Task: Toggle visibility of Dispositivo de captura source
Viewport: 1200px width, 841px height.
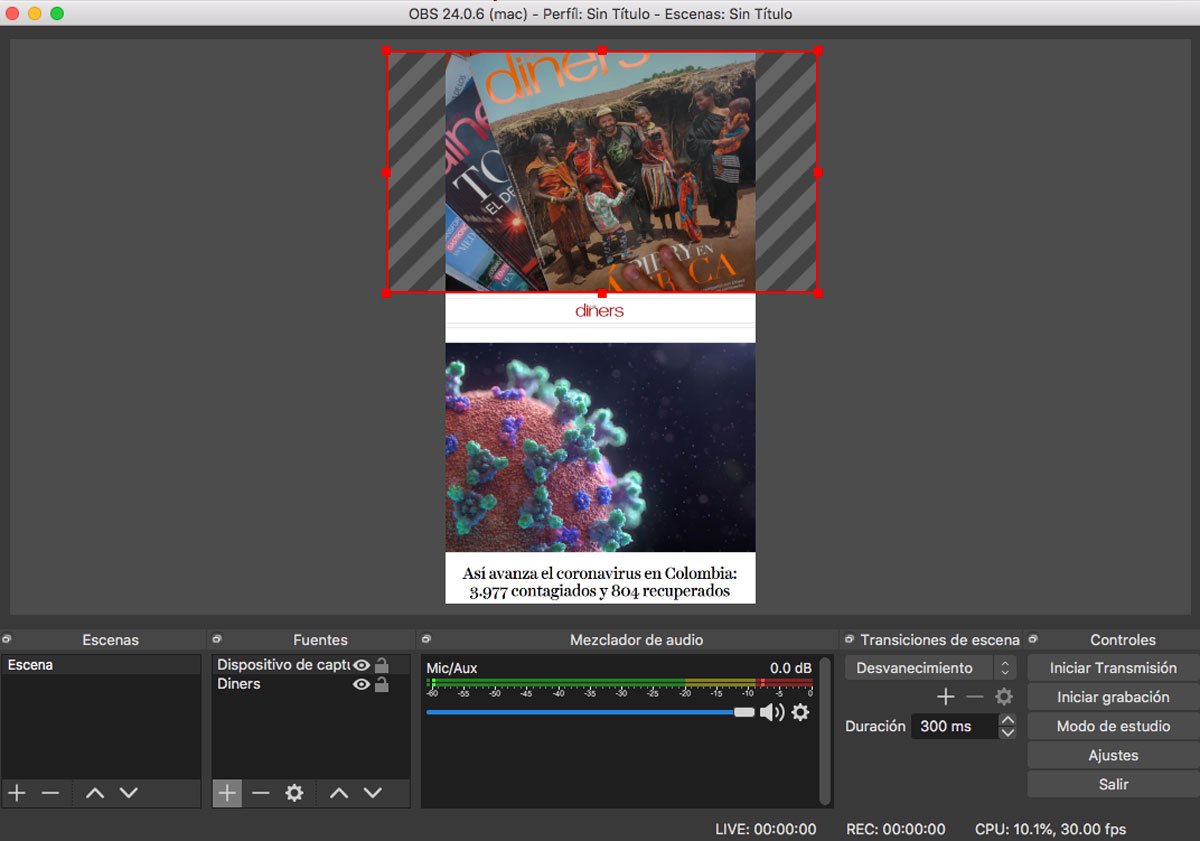Action: click(361, 665)
